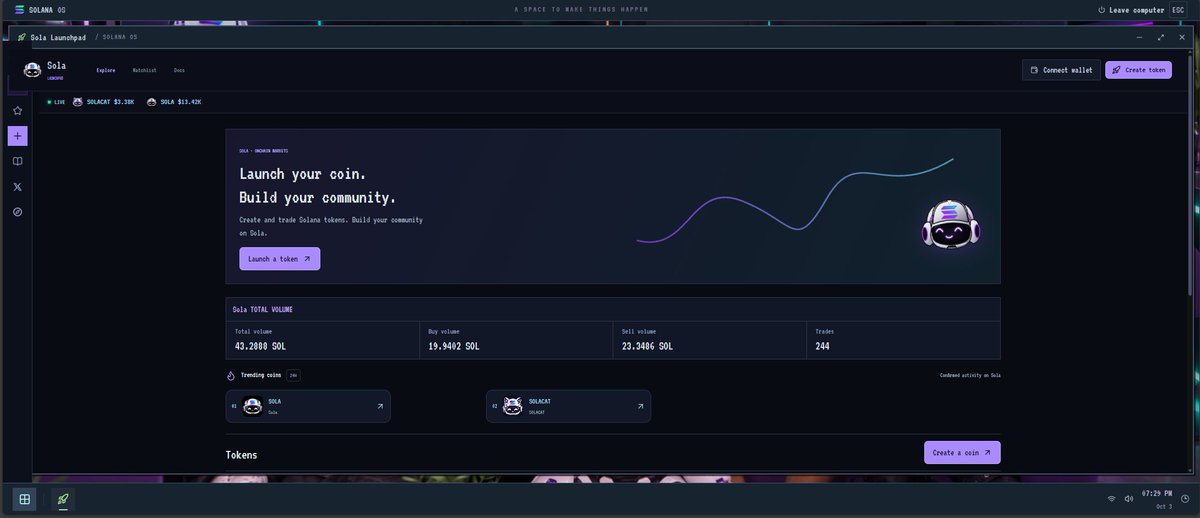The image size is (1200, 518).
Task: Open the X (Twitter) sidebar icon
Action: coord(17,187)
